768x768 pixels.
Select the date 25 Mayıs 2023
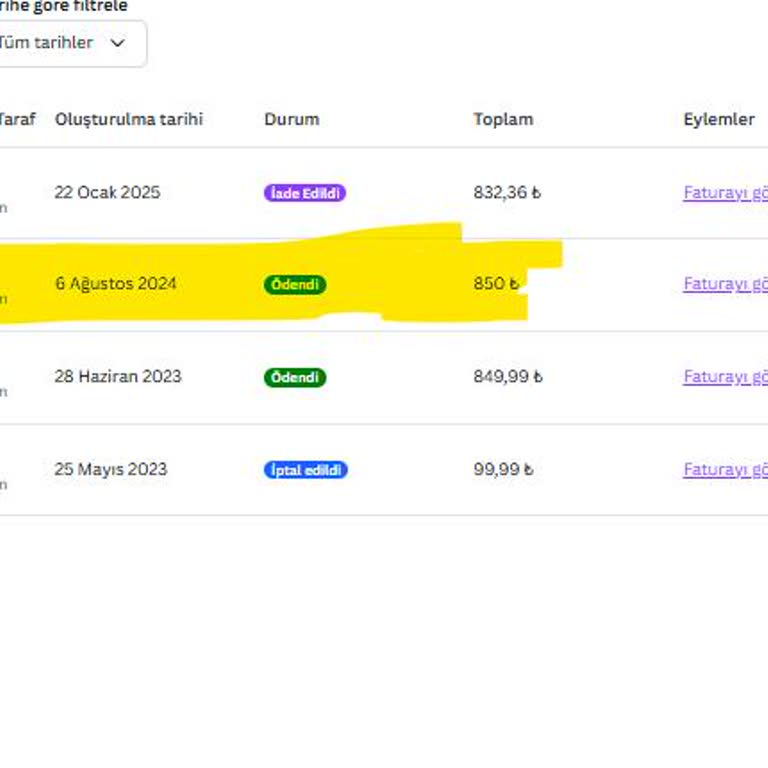[111, 469]
